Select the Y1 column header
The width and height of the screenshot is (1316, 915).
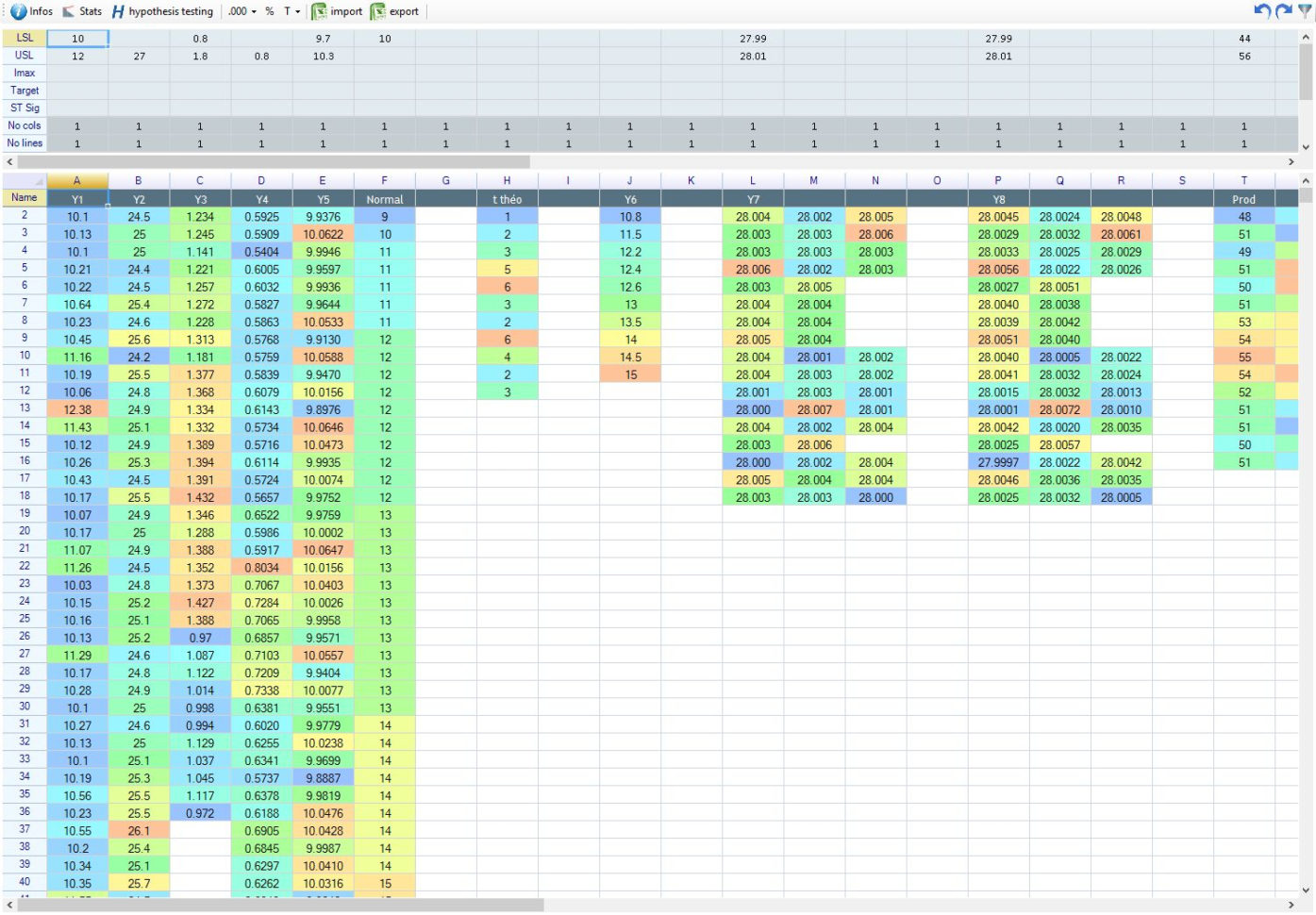[77, 198]
